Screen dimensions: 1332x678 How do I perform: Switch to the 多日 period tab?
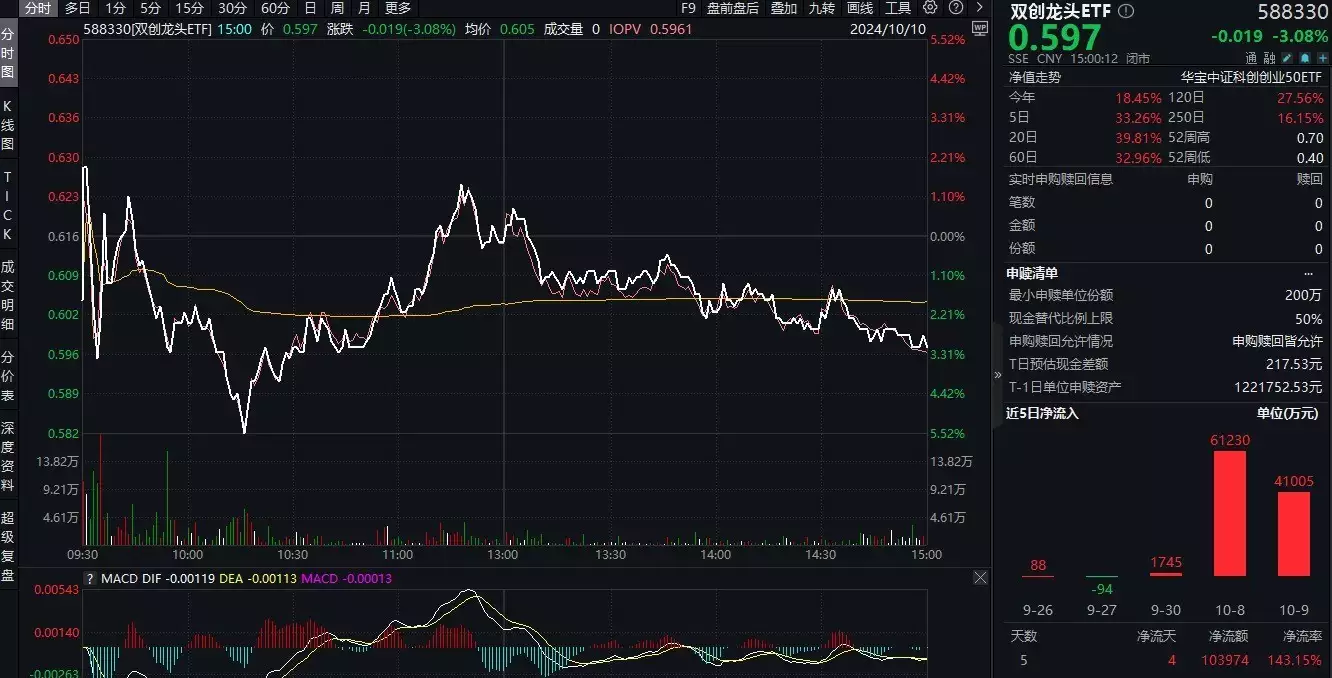77,8
